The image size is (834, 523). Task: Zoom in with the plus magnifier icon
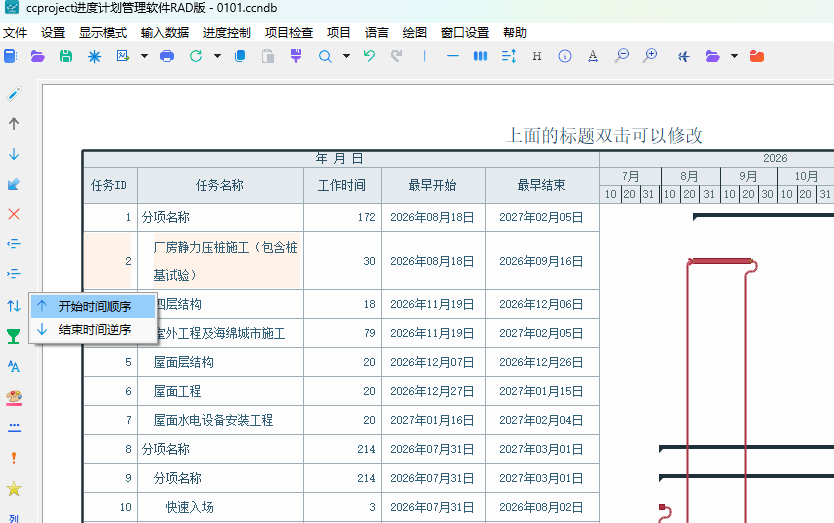649,56
